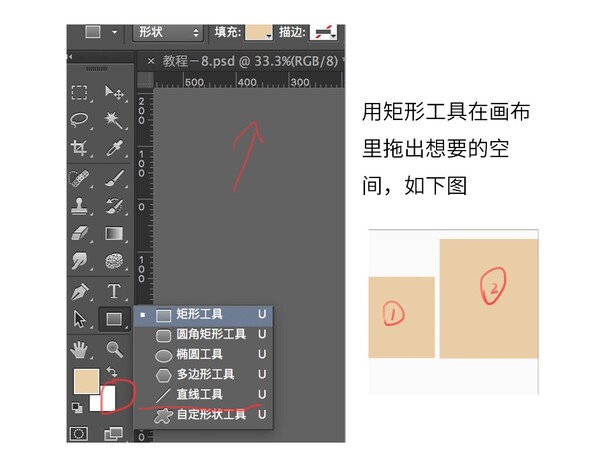Select the Rectangular Marquee tool
This screenshot has width=600, height=452.
79,92
